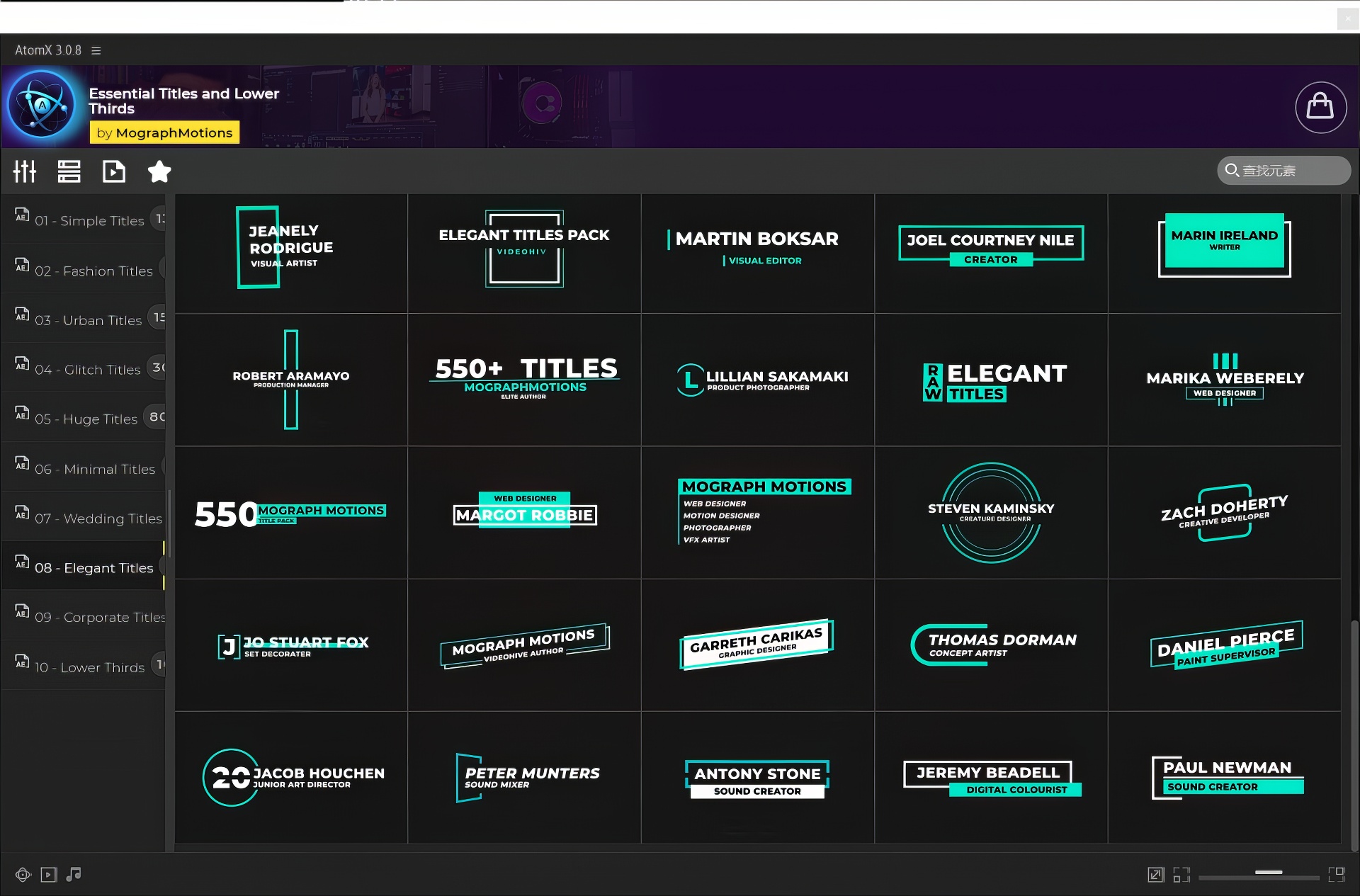Select the Garreth Carikas title thumbnail
The image size is (1360, 896).
[x=758, y=645]
